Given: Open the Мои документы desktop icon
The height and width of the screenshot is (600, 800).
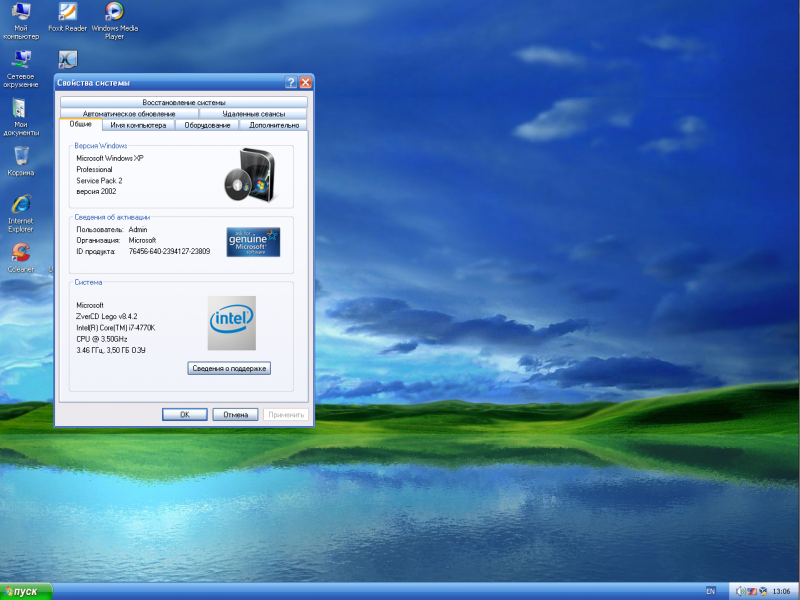Looking at the screenshot, I should click(x=21, y=117).
